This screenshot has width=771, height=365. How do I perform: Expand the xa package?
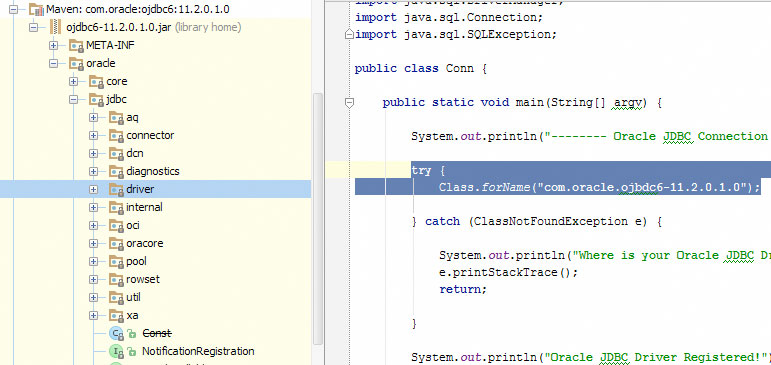tap(93, 315)
